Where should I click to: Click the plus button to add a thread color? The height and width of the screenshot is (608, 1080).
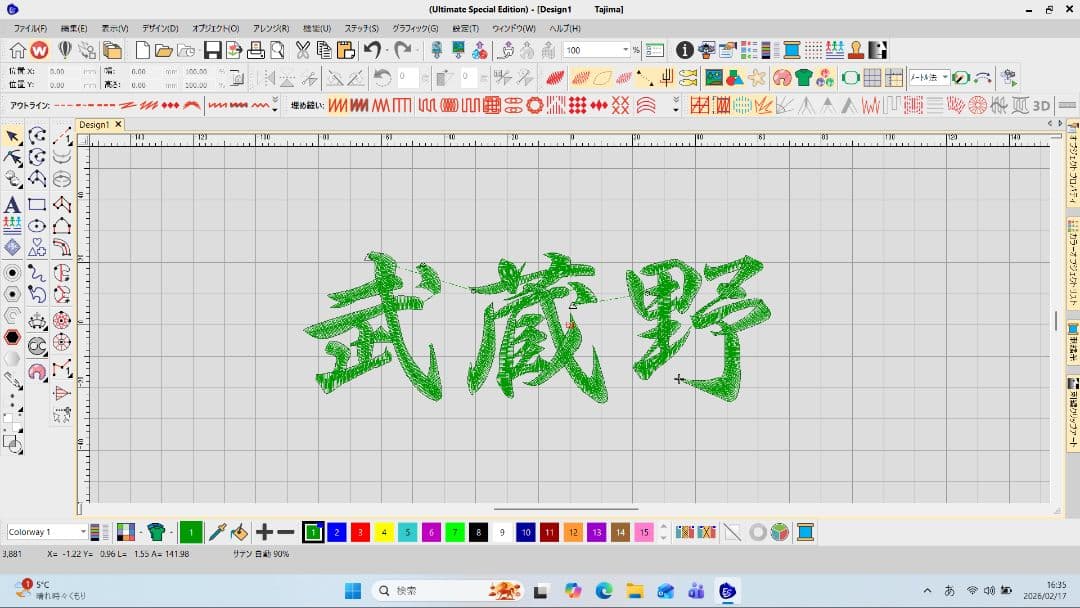coord(265,531)
